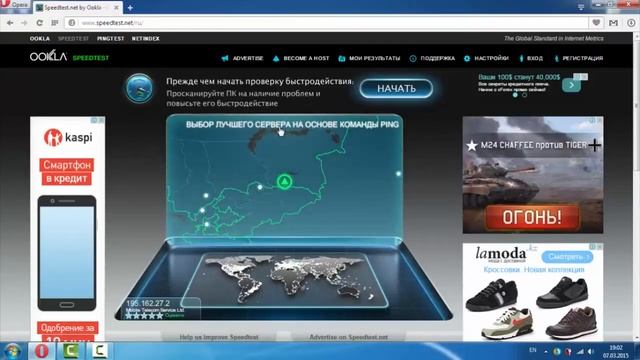Click the ISP star rating
Image resolution: width=640 pixels, height=360 pixels.
[144, 316]
